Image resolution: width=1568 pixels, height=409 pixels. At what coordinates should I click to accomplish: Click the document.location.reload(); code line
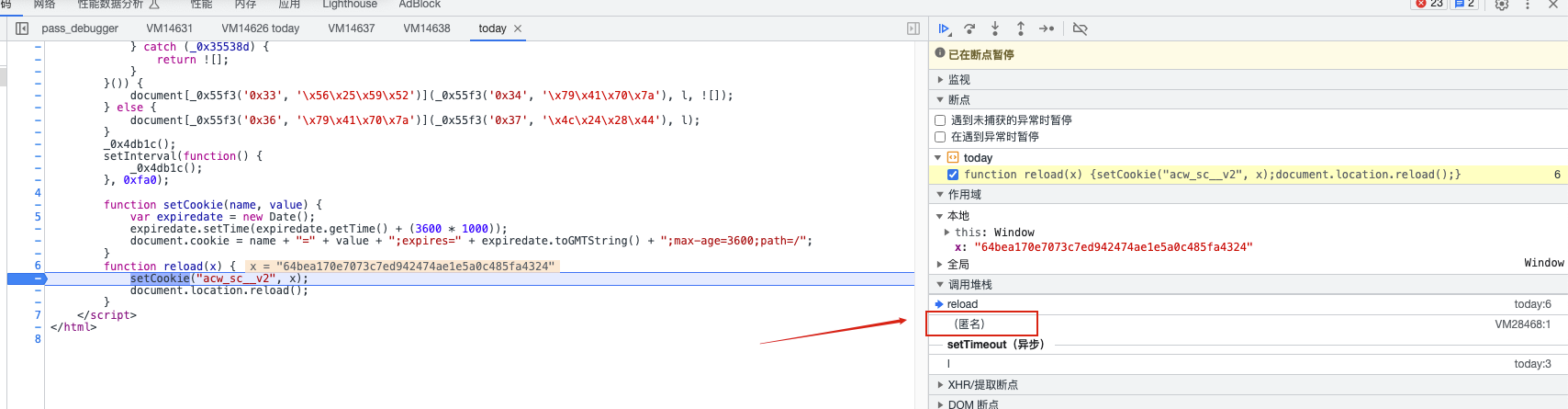[219, 290]
